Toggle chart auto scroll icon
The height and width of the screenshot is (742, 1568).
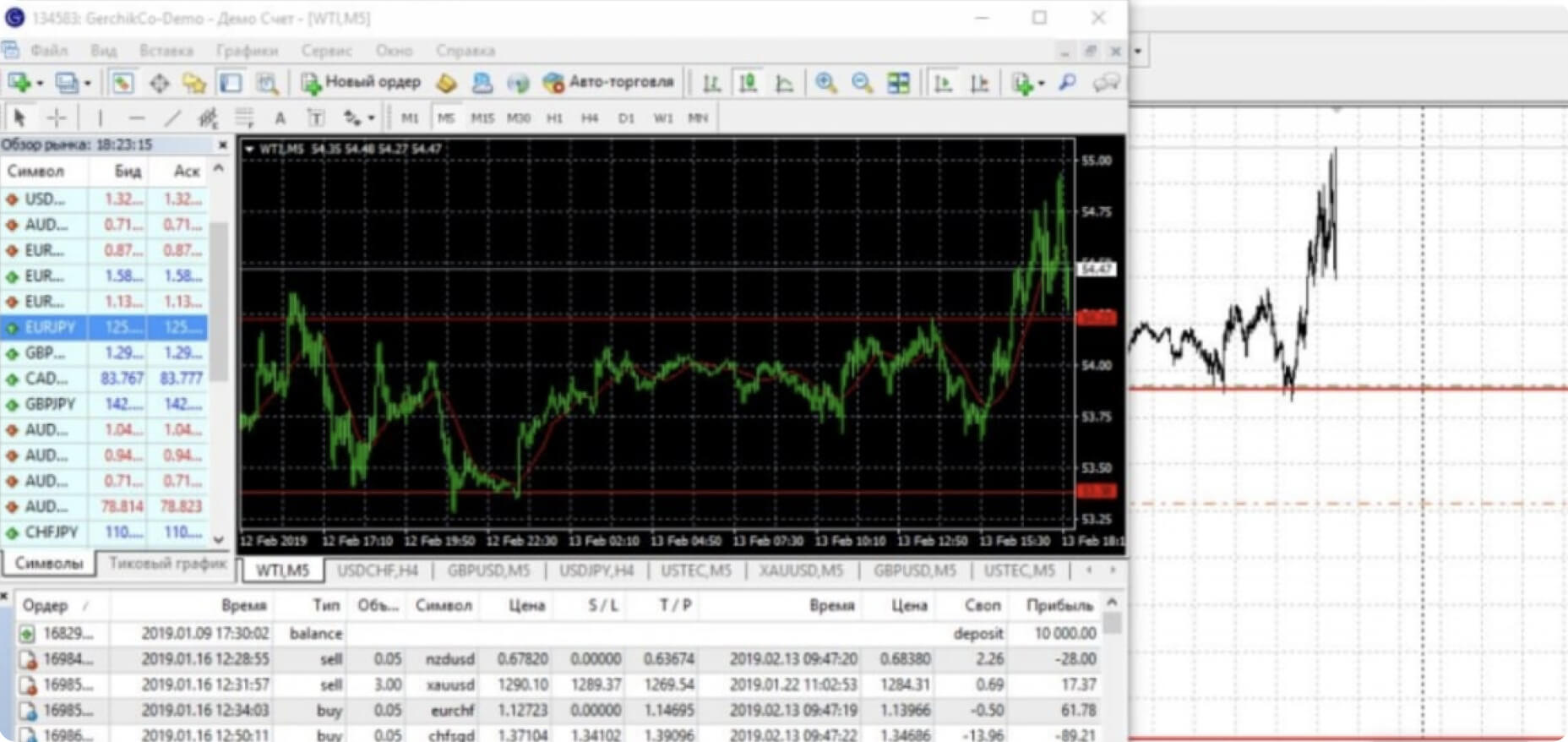(x=943, y=83)
